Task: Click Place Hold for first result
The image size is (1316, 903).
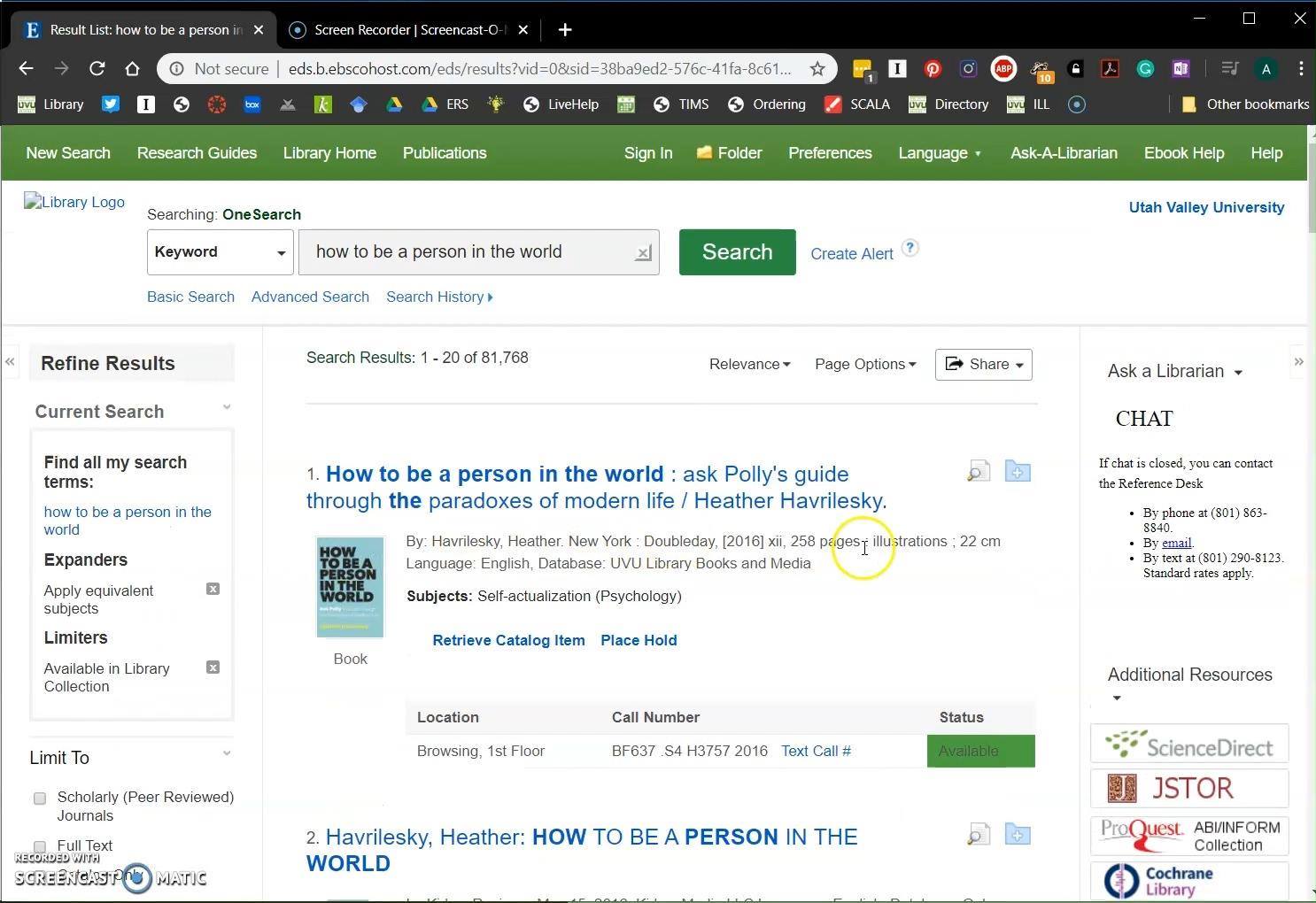Action: [x=639, y=640]
